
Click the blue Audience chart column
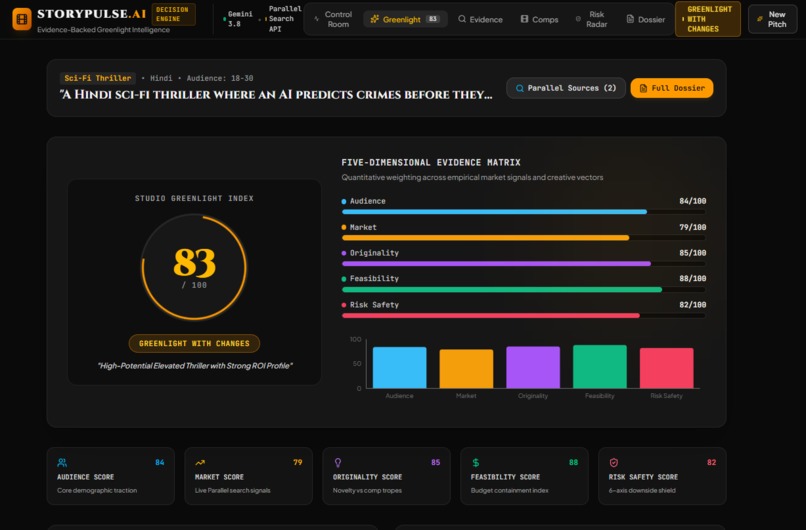point(399,368)
